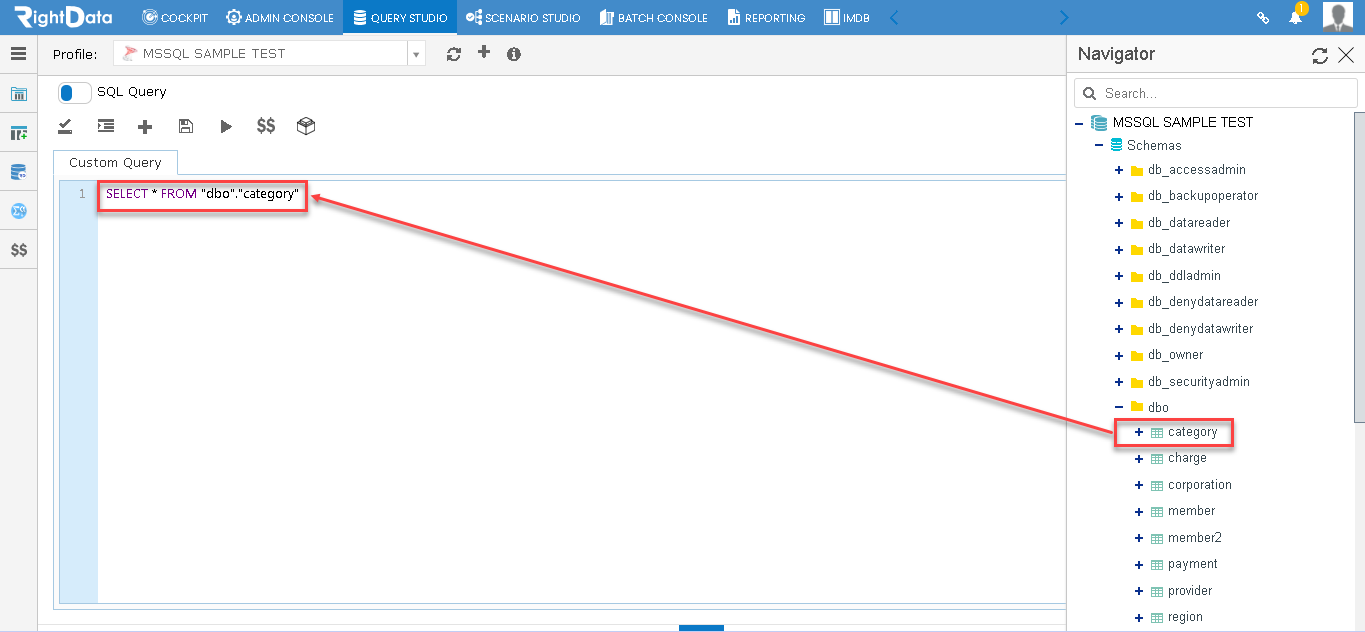The width and height of the screenshot is (1365, 632).
Task: Select the corporation table
Action: (1199, 485)
